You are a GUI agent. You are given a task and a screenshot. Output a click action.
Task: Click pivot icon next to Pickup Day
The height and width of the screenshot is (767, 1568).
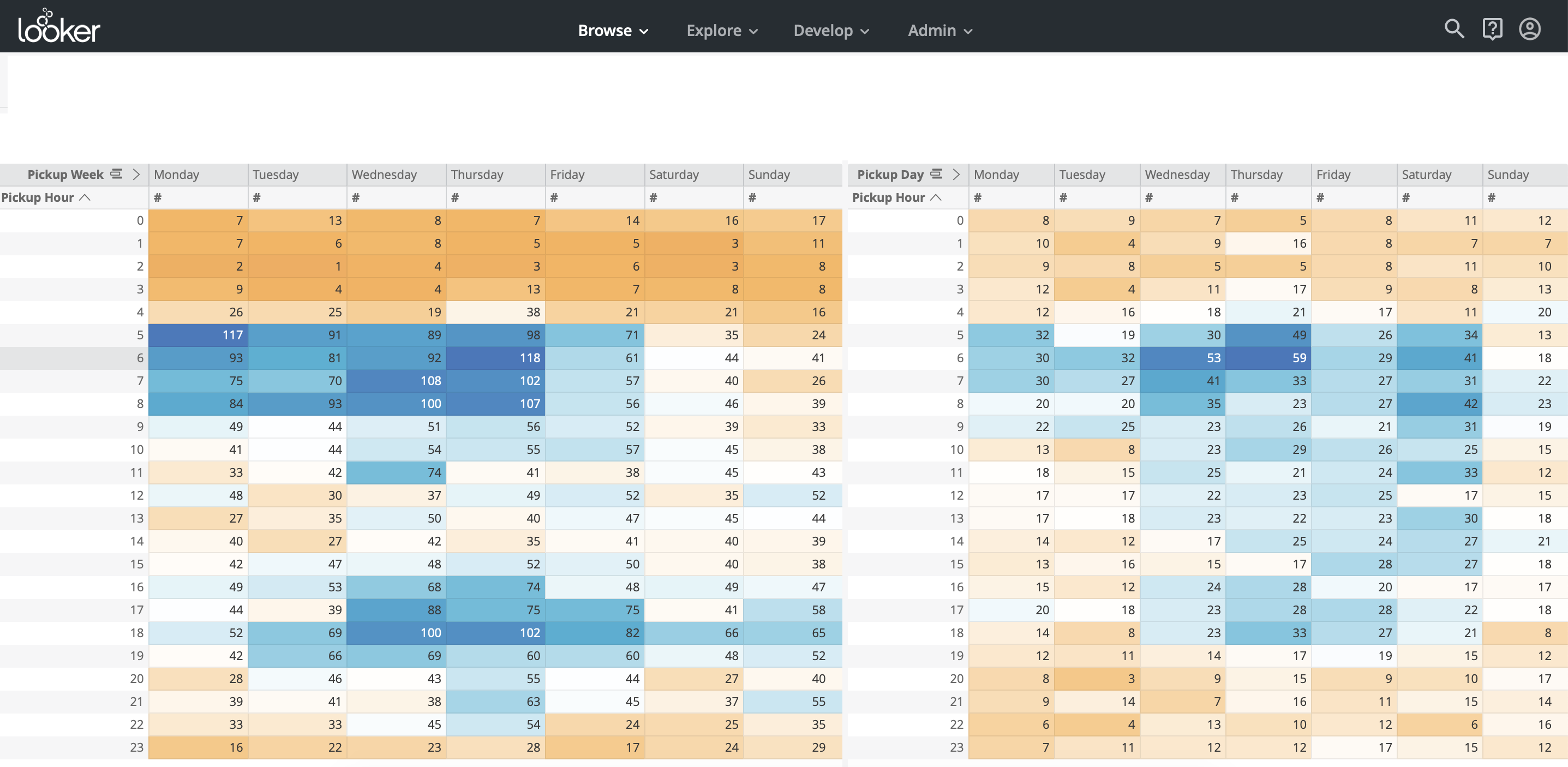coord(937,174)
